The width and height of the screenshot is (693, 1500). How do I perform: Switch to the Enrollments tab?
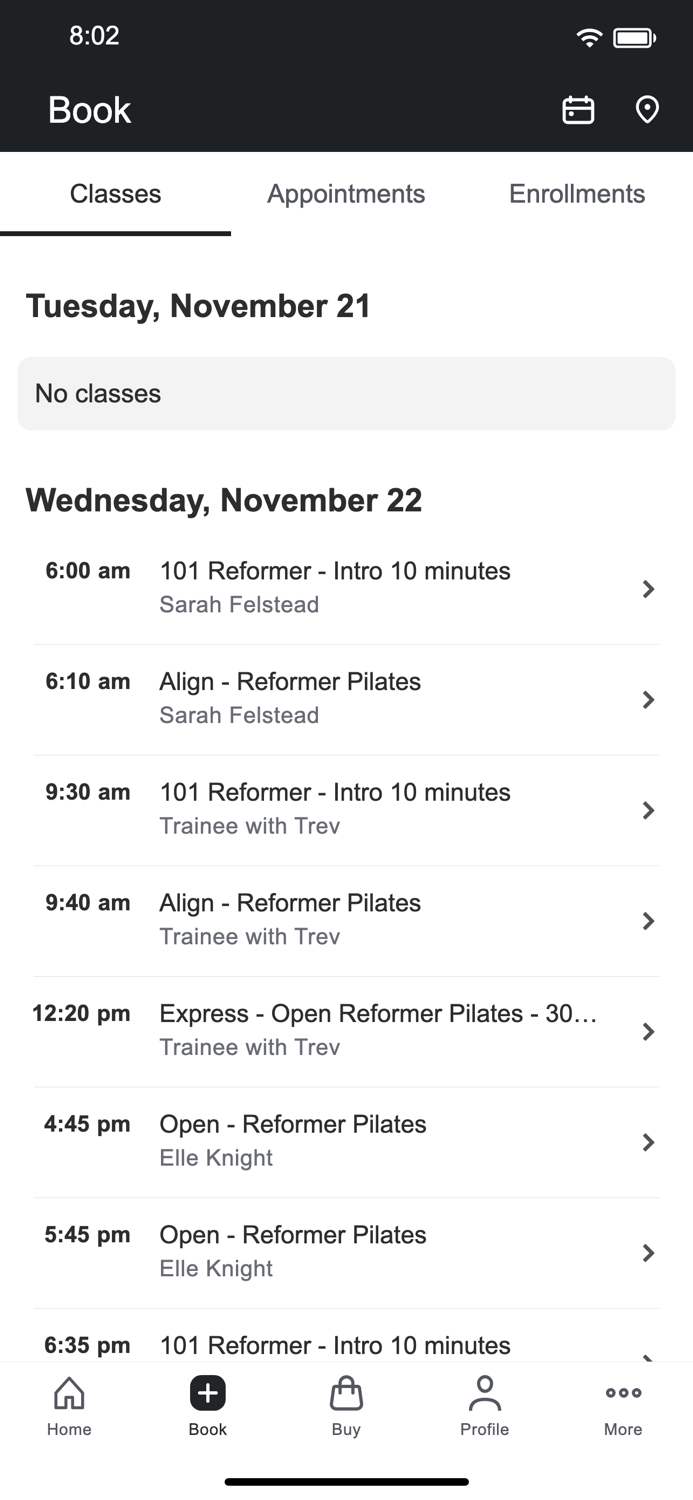577,194
